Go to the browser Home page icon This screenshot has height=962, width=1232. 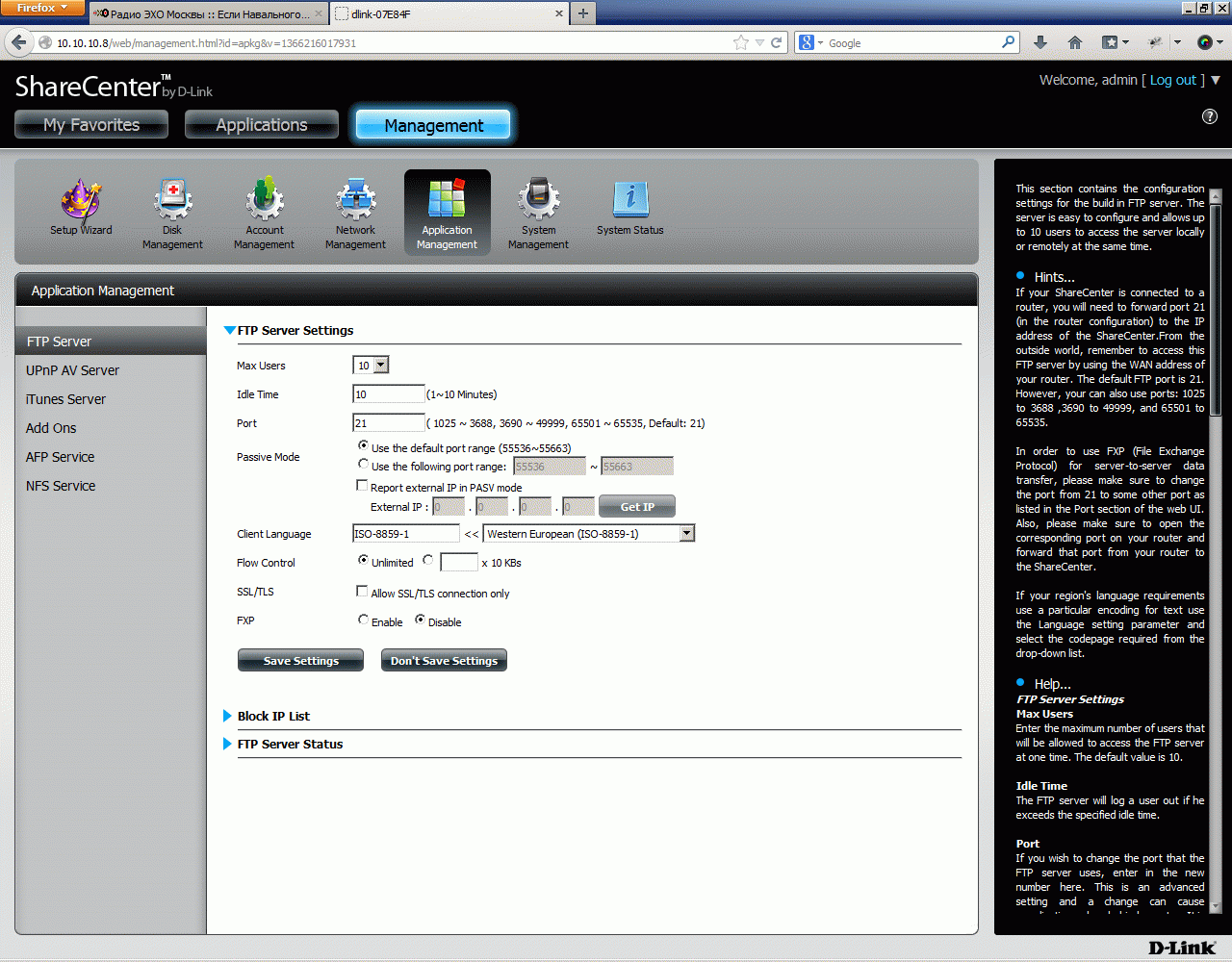click(x=1075, y=42)
